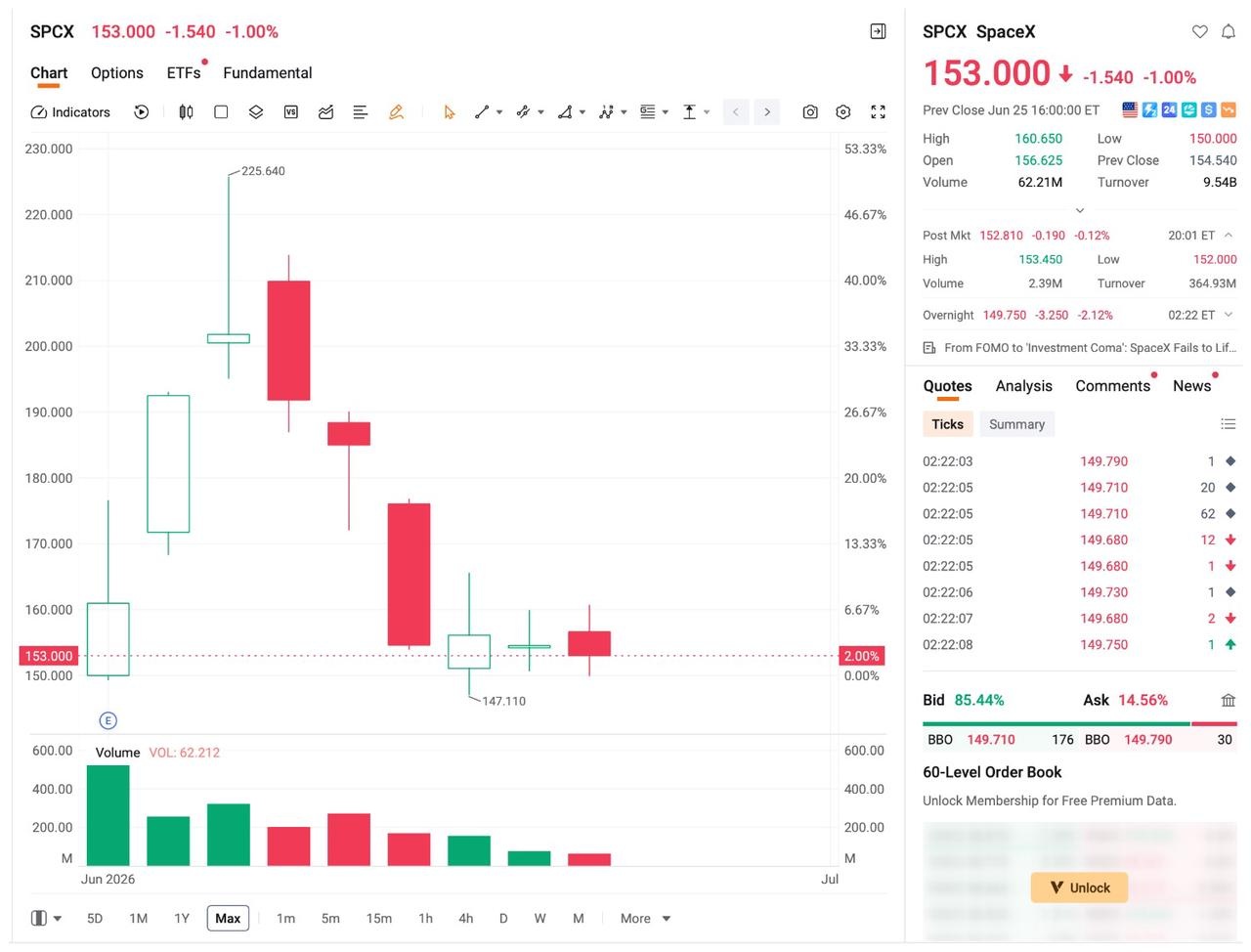Open the trend line tool dropdown arrow
Image resolution: width=1251 pixels, height=952 pixels.
point(499,112)
